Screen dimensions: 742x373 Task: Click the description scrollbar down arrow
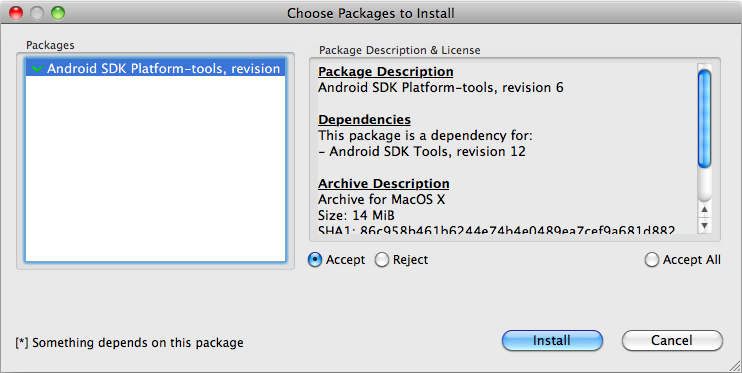point(705,225)
